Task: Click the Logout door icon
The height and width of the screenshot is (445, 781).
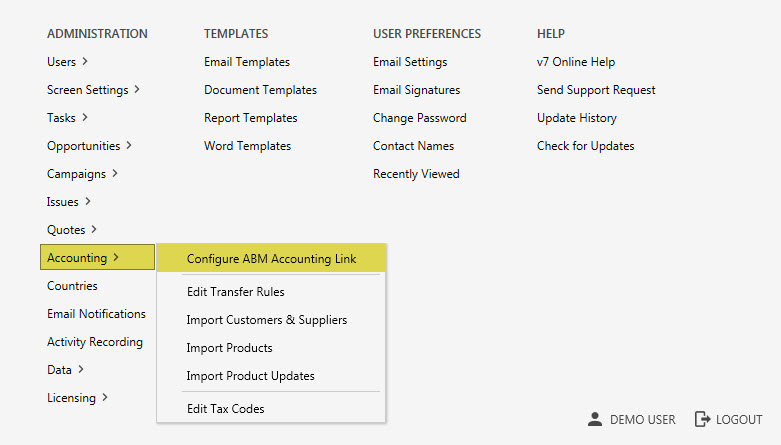Action: 702,420
